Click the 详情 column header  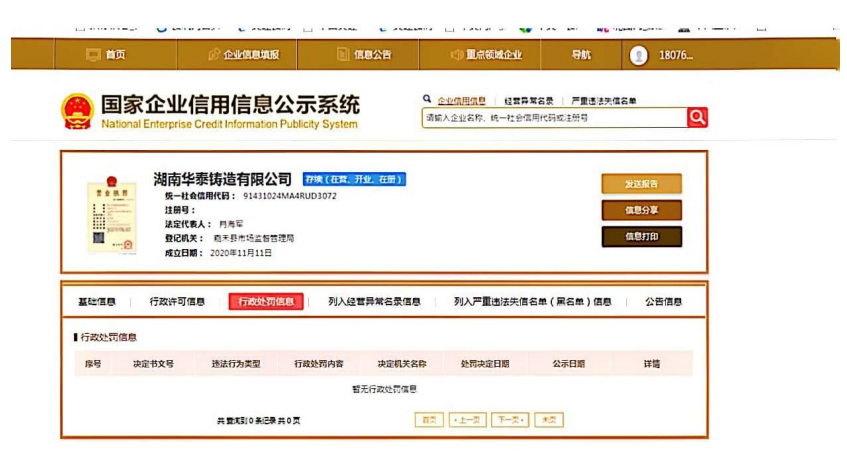point(651,364)
